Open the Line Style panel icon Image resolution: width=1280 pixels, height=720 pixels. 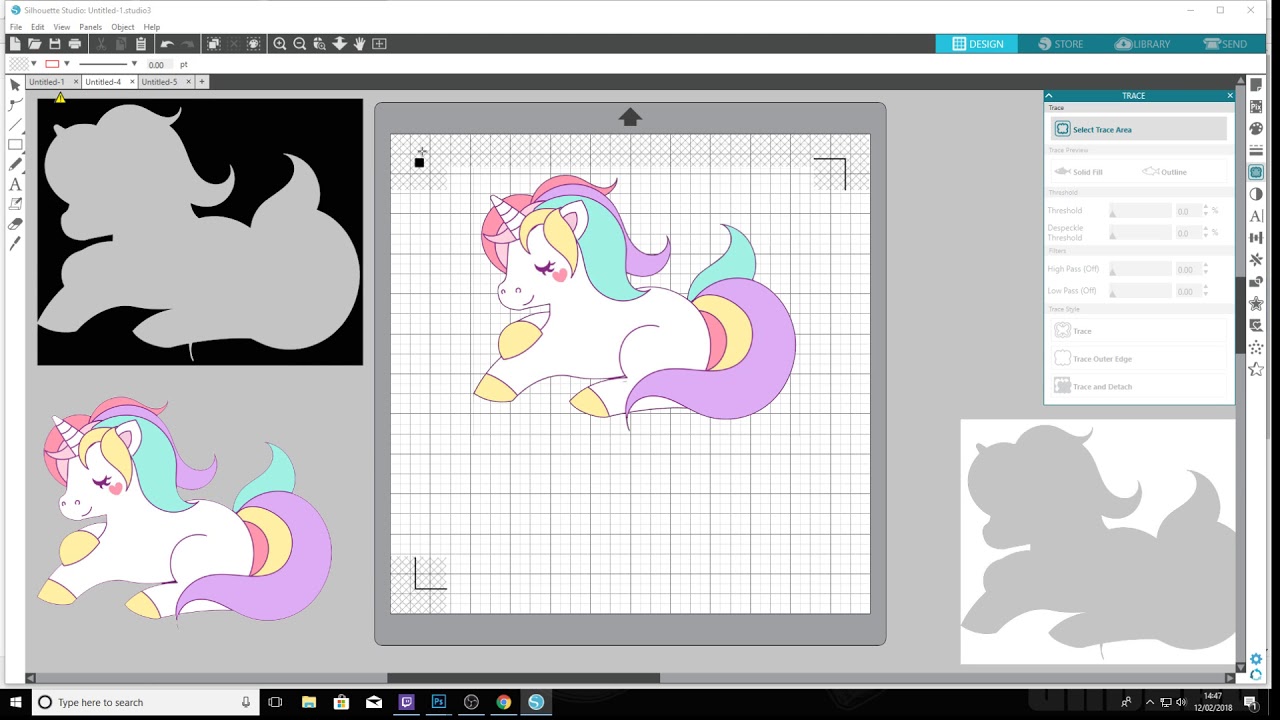pos(1256,150)
